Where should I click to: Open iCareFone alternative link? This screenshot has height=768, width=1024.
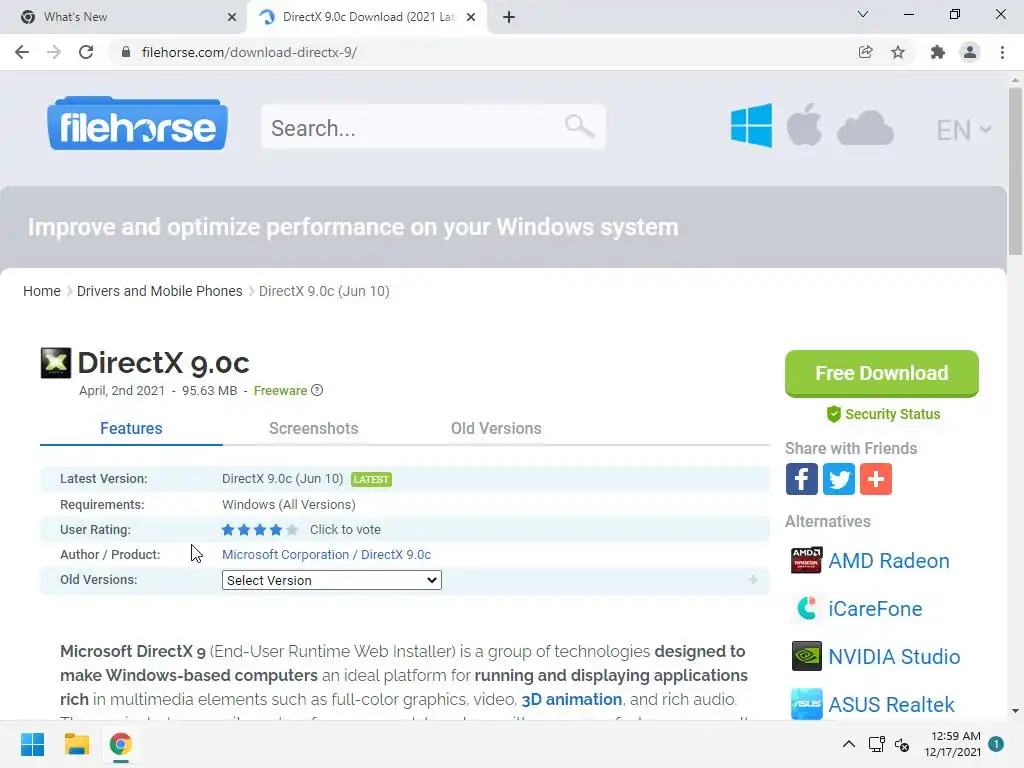875,609
